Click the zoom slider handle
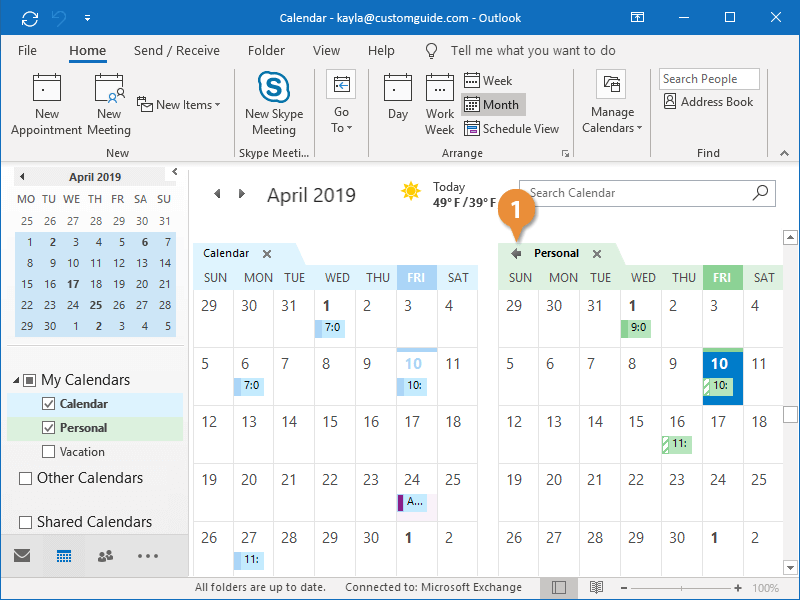 pos(681,588)
